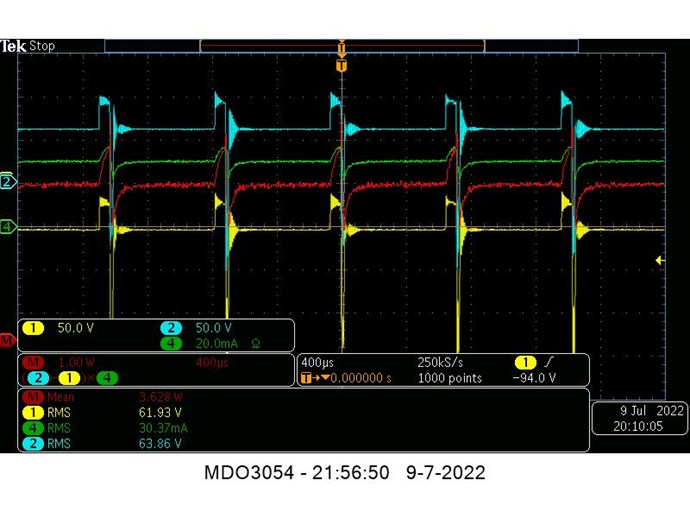690x518 pixels.
Task: Select the channel 4 RMS 30.37mA measurement
Action: [100, 428]
